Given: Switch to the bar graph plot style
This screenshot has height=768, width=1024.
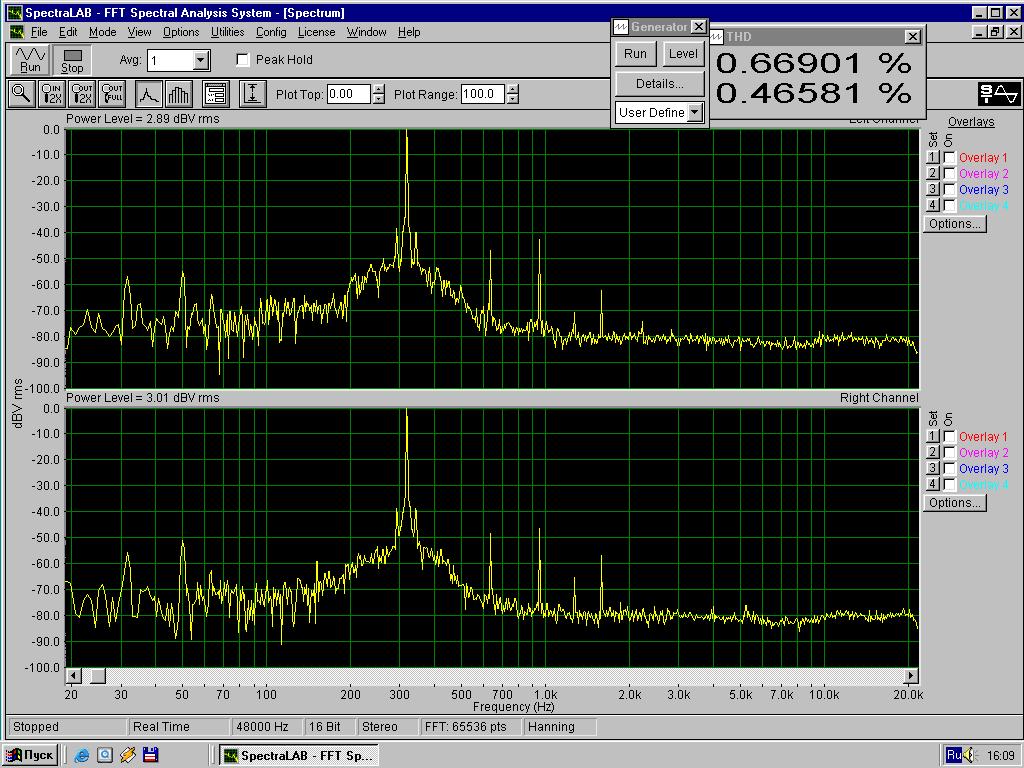Looking at the screenshot, I should (x=178, y=94).
